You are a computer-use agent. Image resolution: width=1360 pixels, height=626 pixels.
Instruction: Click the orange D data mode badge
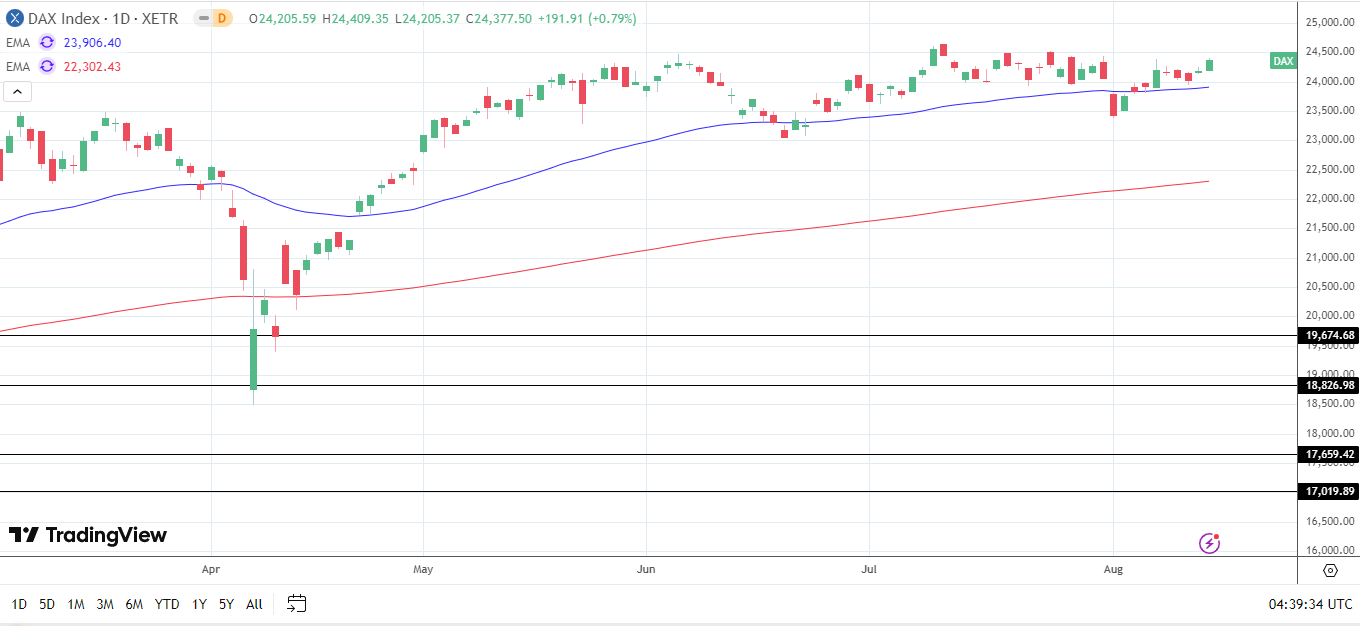click(x=222, y=18)
